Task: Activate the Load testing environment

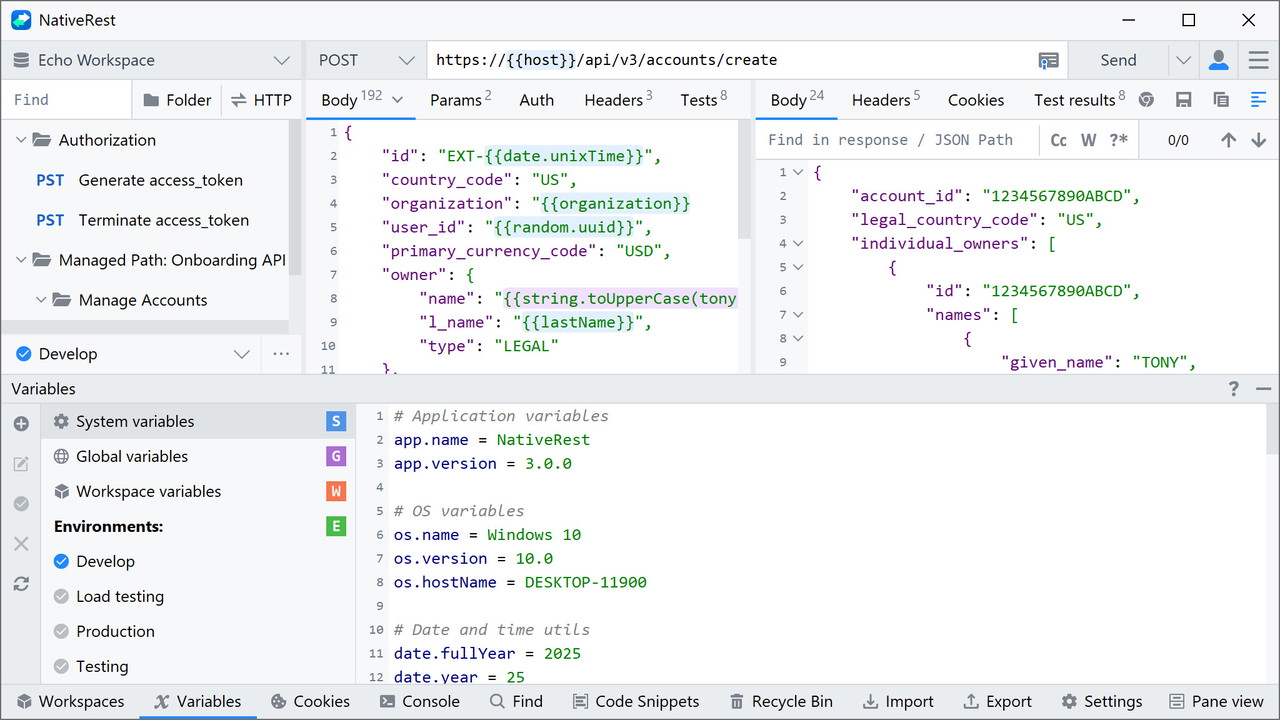Action: pos(119,596)
